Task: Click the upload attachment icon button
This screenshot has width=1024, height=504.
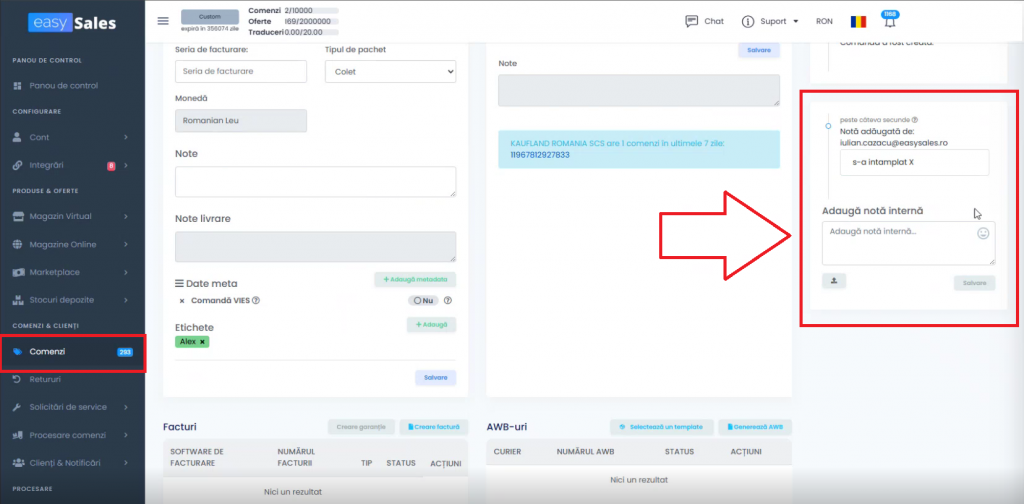Action: (834, 281)
